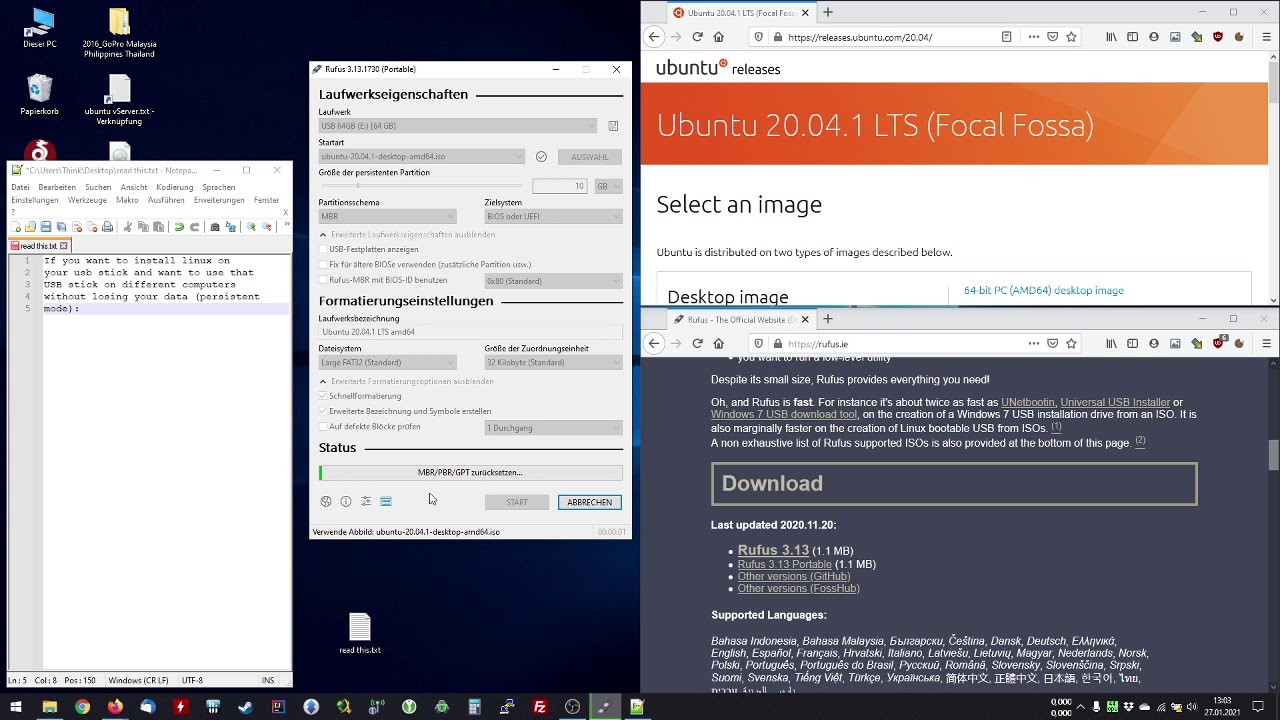Open Zielsystem BIOS oder UEFI dropdown
The image size is (1280, 720).
553,216
